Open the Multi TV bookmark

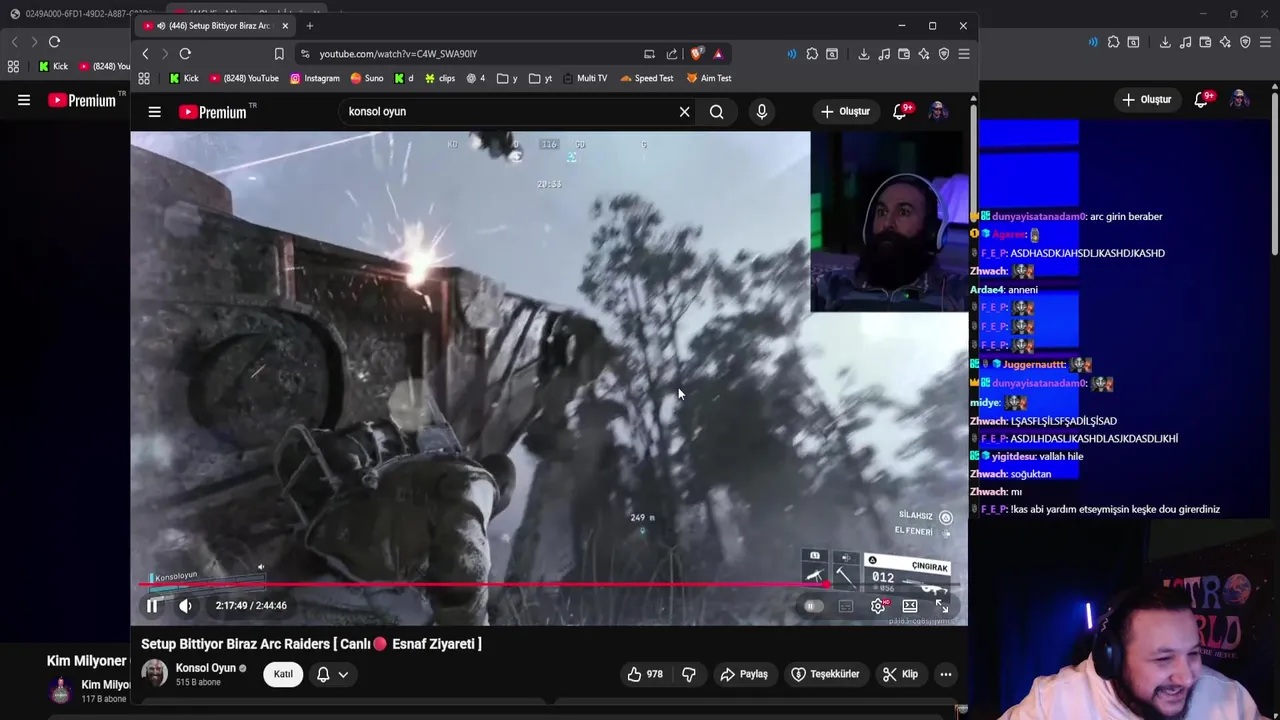tap(585, 78)
